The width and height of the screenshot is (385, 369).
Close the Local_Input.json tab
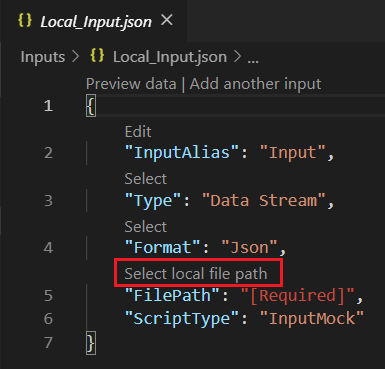tap(167, 20)
